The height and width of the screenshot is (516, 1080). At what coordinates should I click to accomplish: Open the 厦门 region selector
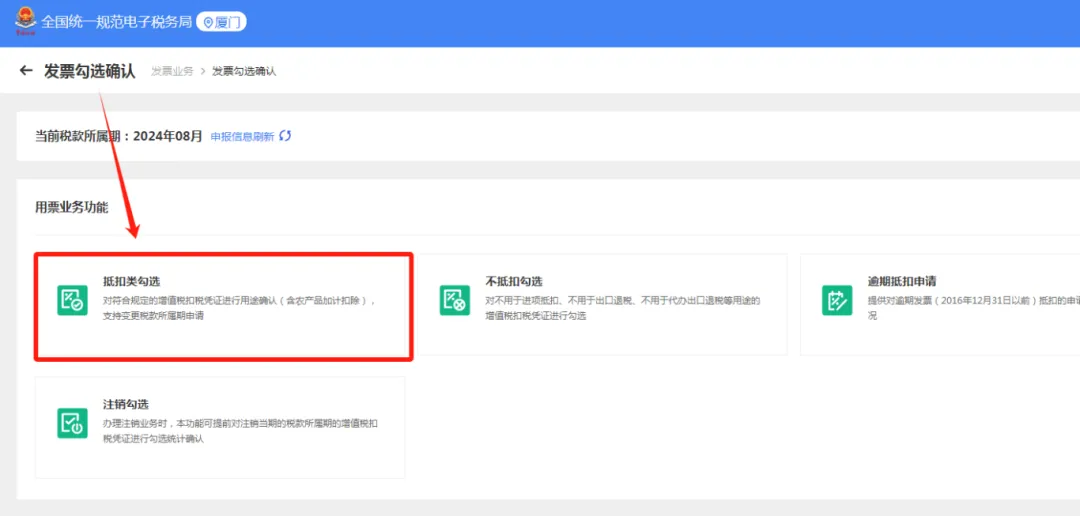tap(221, 23)
